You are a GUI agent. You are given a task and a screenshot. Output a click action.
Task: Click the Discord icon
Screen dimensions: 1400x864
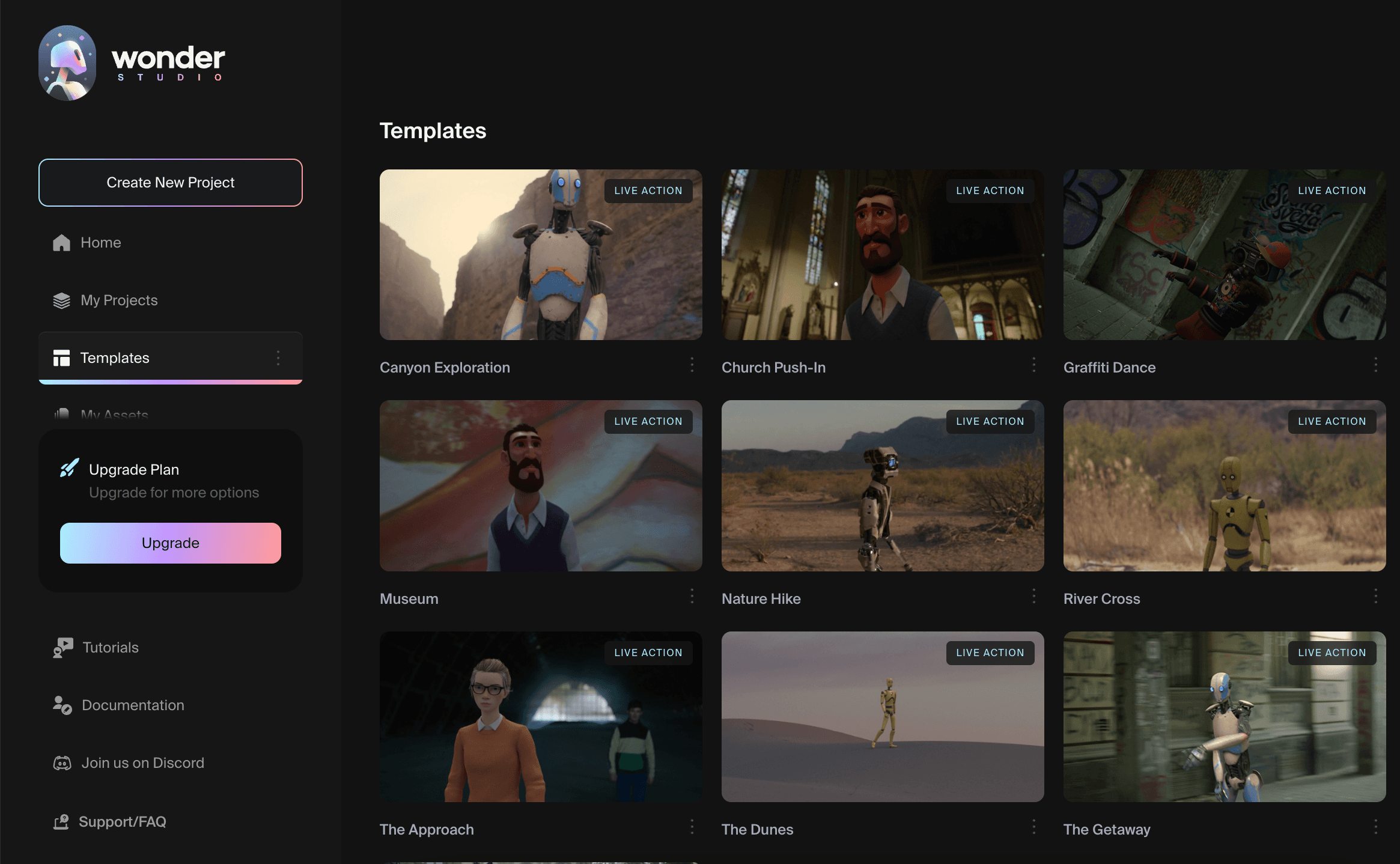pyautogui.click(x=62, y=763)
